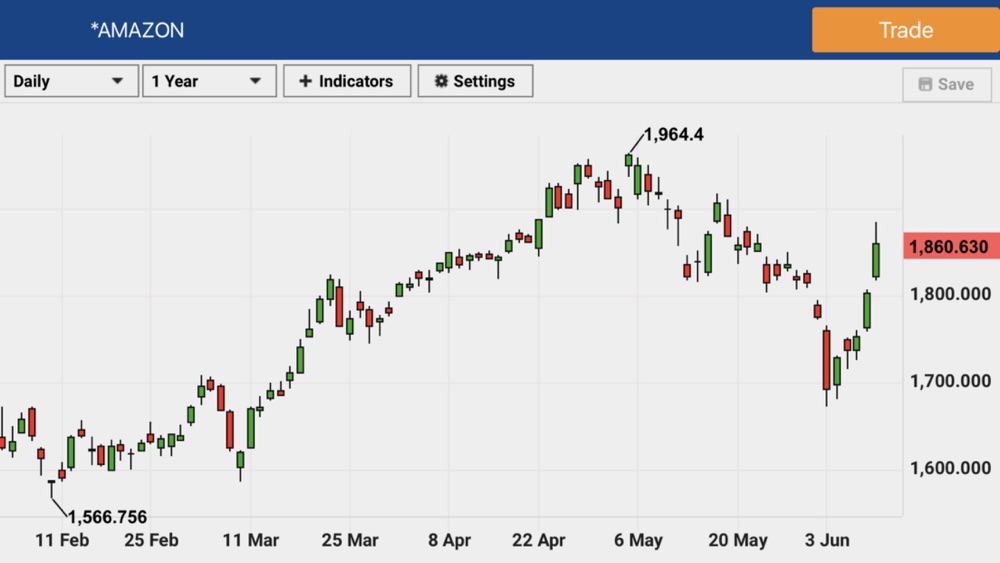
Task: Select the 11 Feb date axis label
Action: [61, 540]
